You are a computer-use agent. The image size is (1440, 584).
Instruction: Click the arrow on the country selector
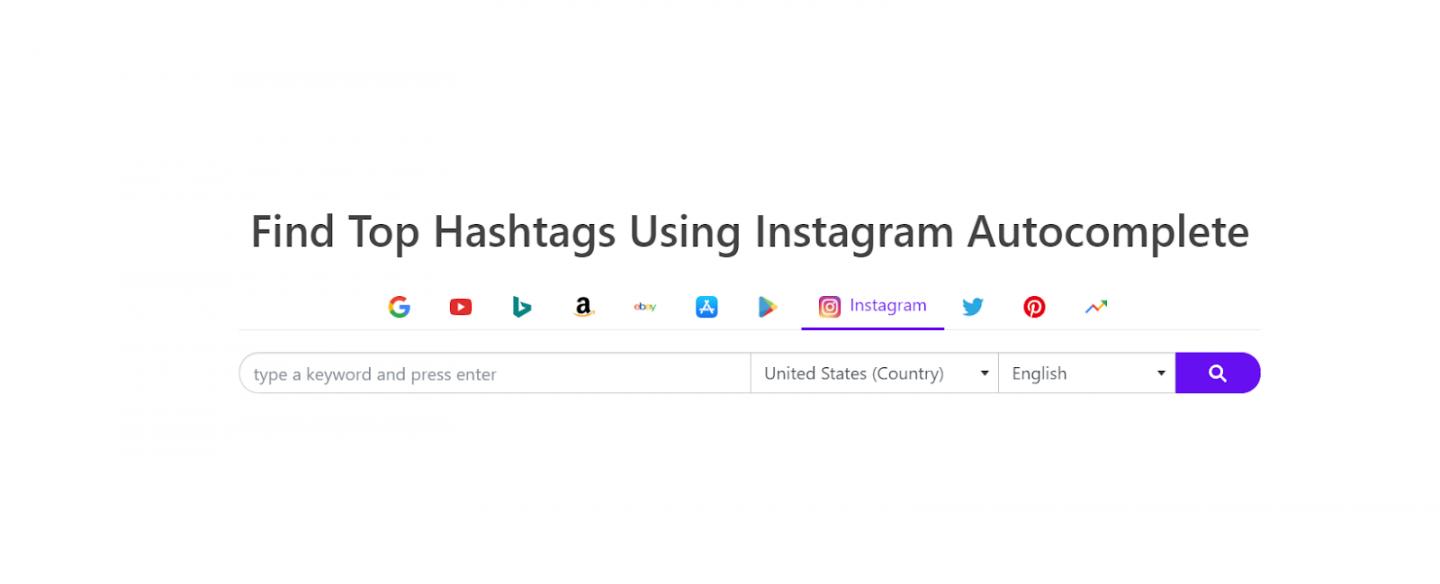(x=984, y=374)
